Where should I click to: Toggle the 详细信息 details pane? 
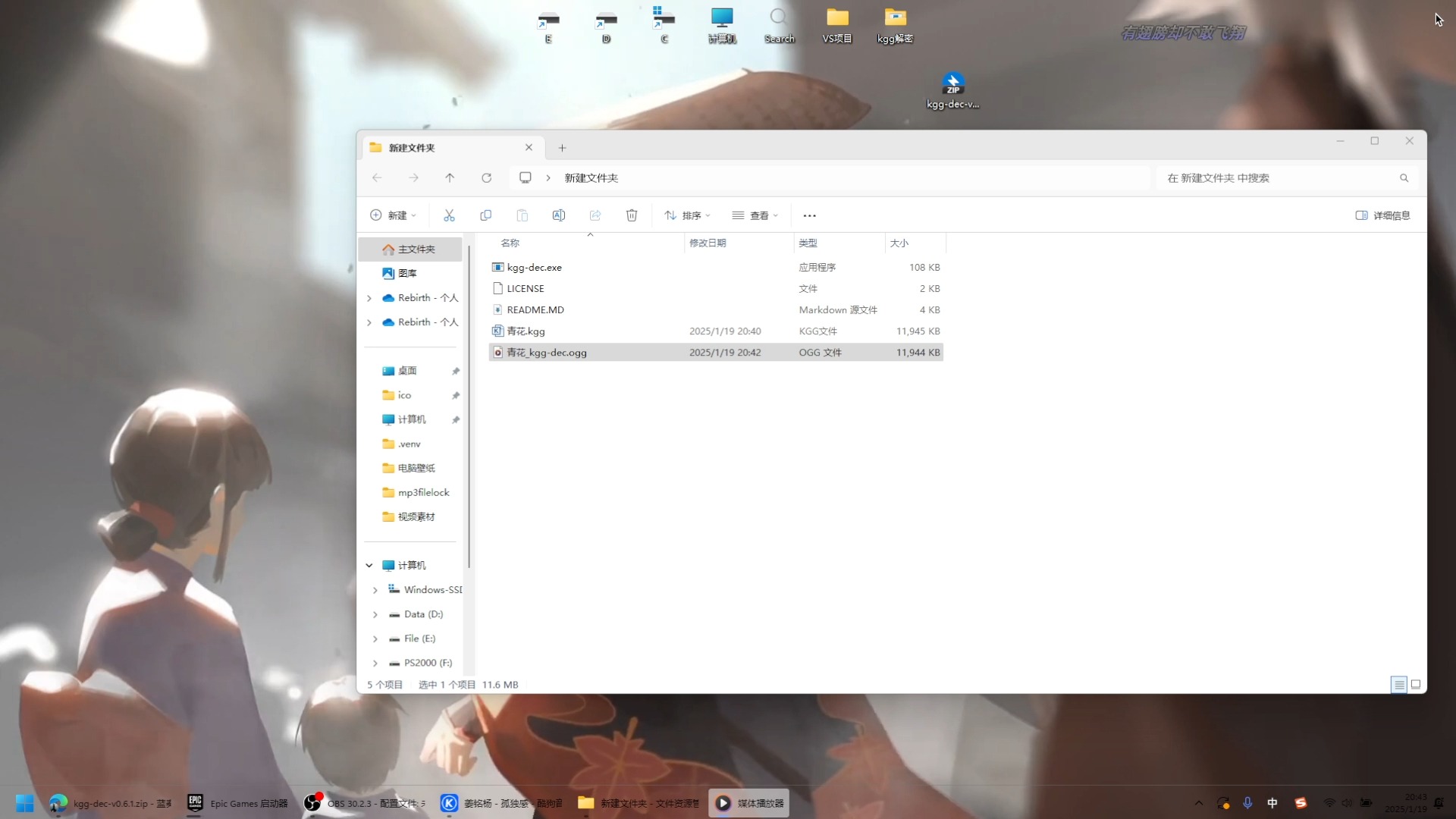[1382, 215]
